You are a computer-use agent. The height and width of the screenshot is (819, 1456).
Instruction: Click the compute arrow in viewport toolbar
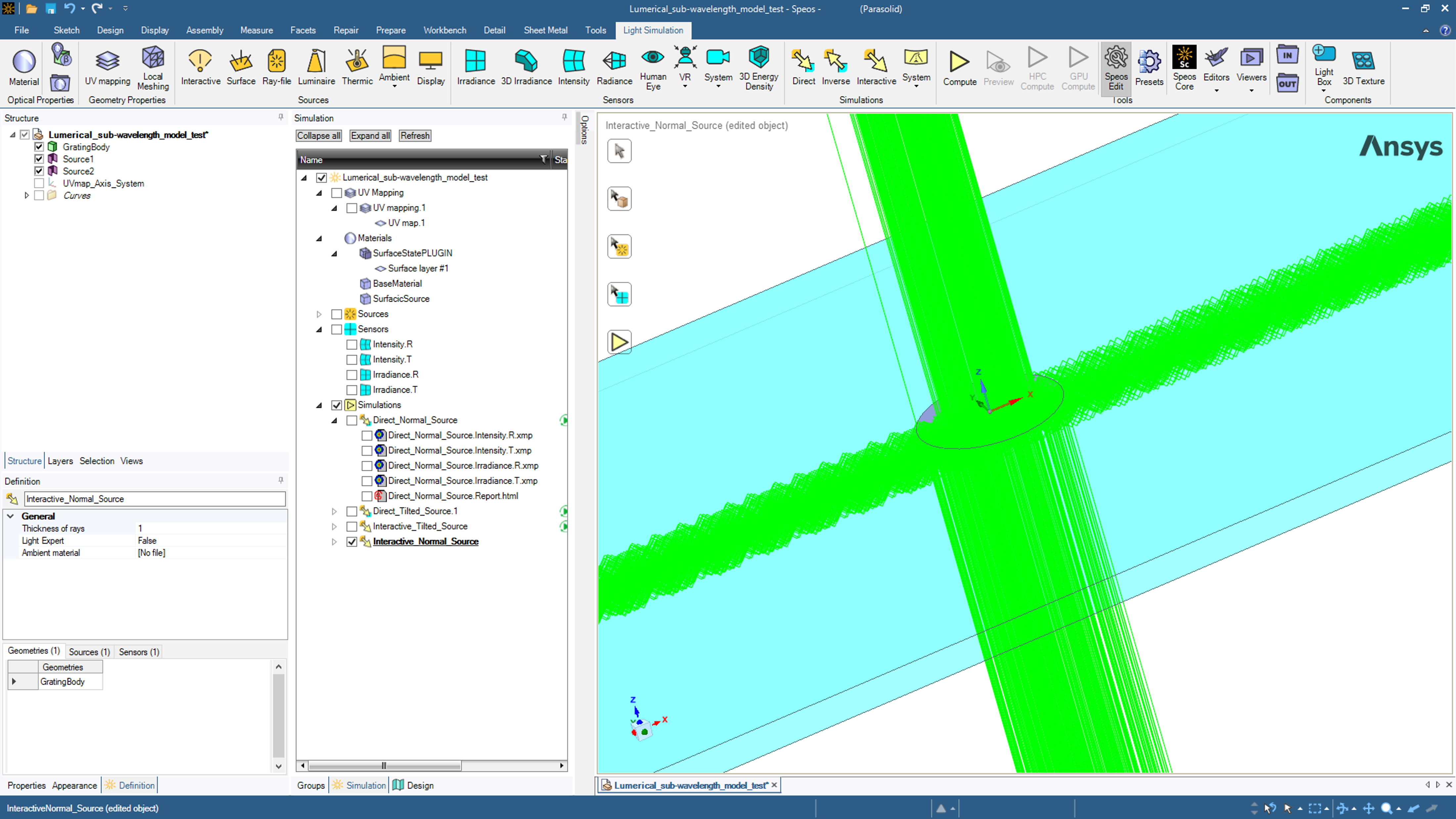(x=619, y=342)
